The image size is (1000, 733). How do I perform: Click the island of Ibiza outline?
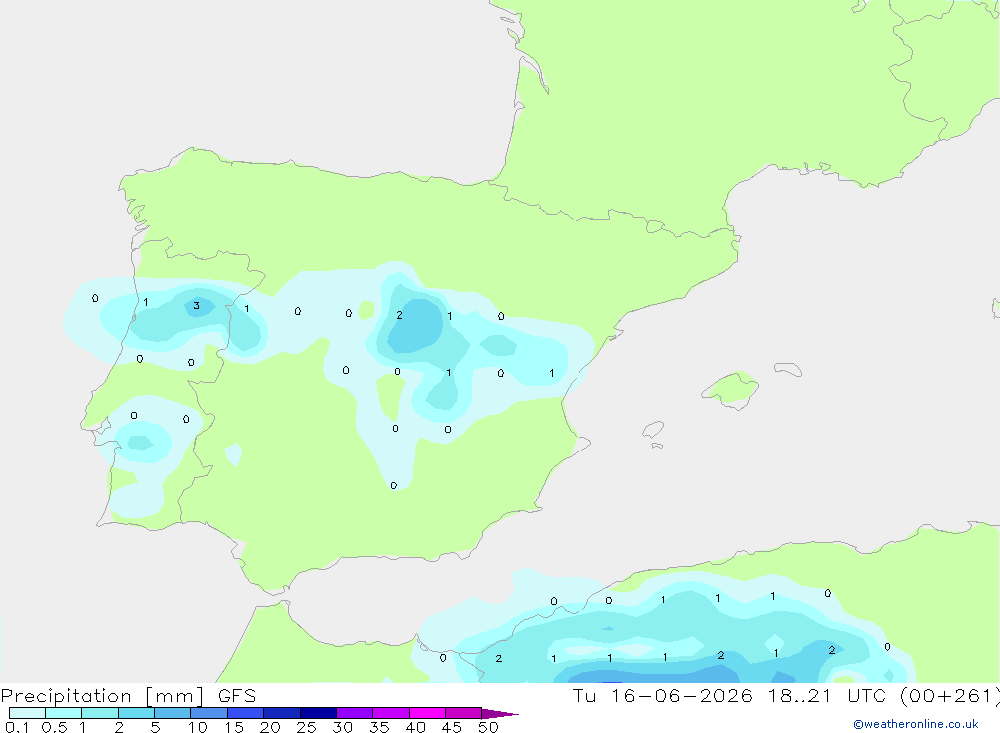653,430
